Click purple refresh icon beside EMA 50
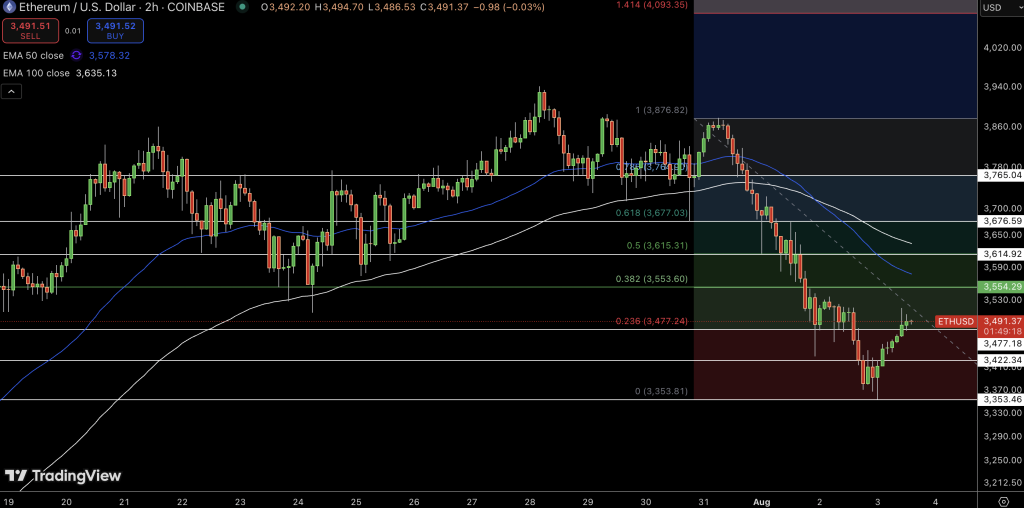This screenshot has width=1024, height=508. coord(76,56)
